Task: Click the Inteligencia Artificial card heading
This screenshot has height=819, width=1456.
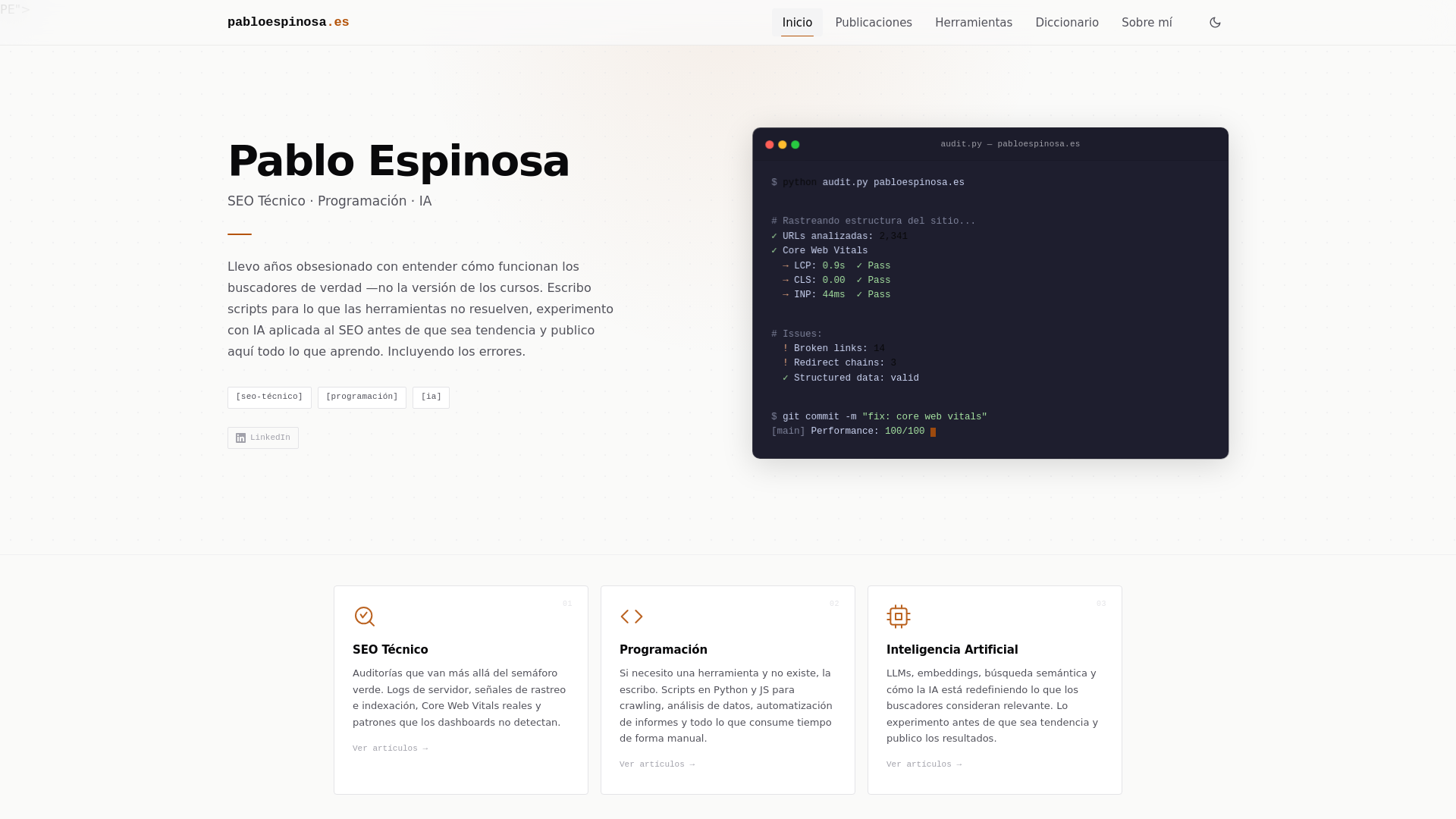Action: 952,650
